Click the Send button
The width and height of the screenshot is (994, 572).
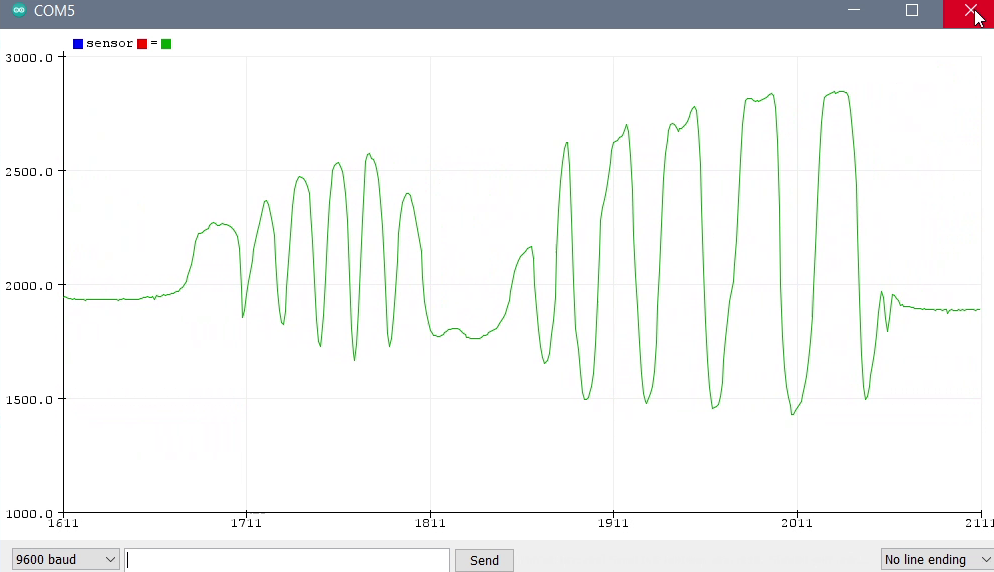tap(484, 560)
